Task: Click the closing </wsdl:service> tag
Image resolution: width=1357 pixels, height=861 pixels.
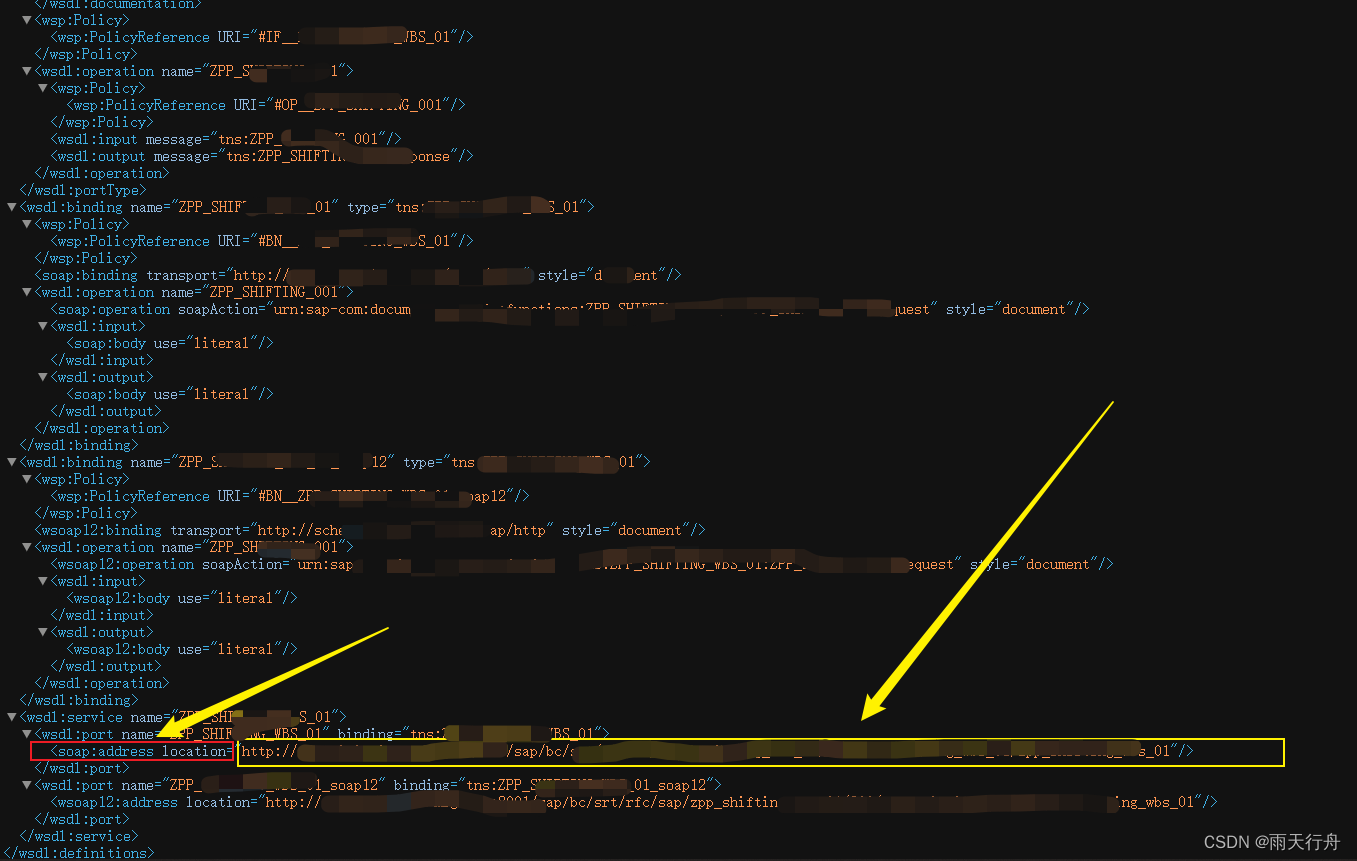Action: click(x=79, y=836)
